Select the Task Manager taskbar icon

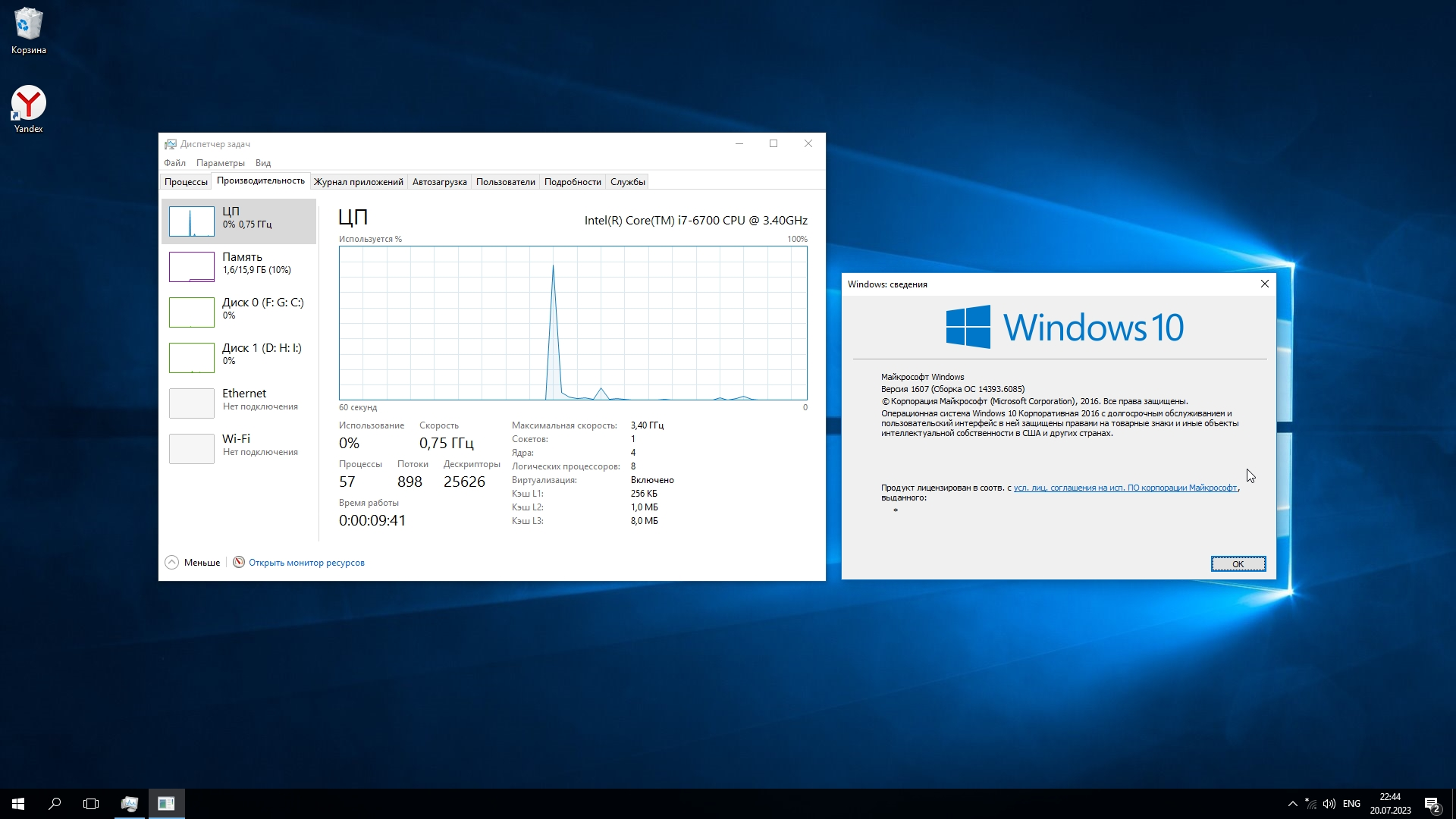pyautogui.click(x=130, y=804)
